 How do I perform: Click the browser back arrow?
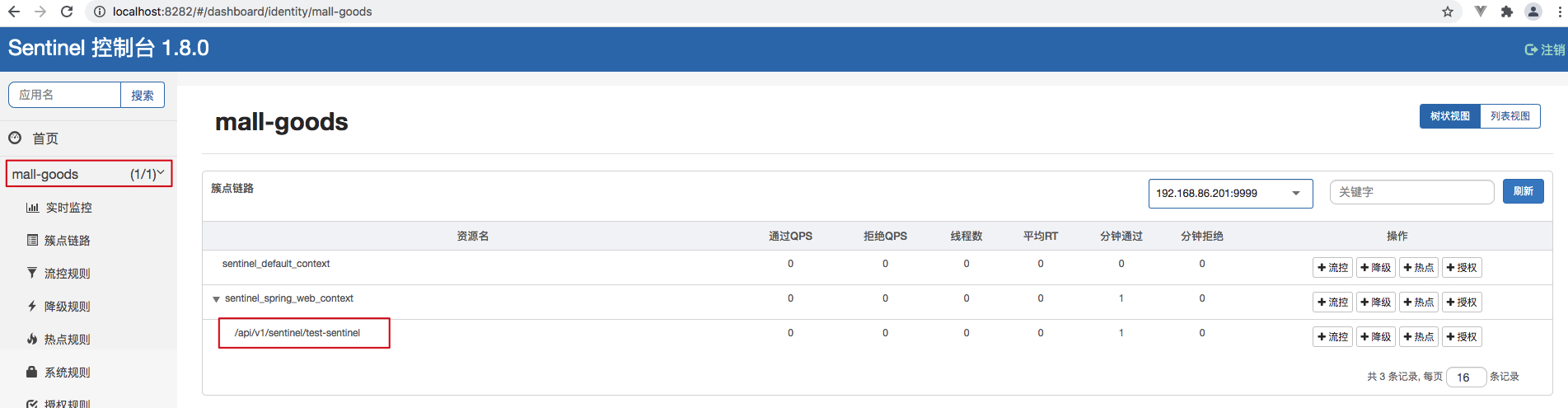pos(14,12)
